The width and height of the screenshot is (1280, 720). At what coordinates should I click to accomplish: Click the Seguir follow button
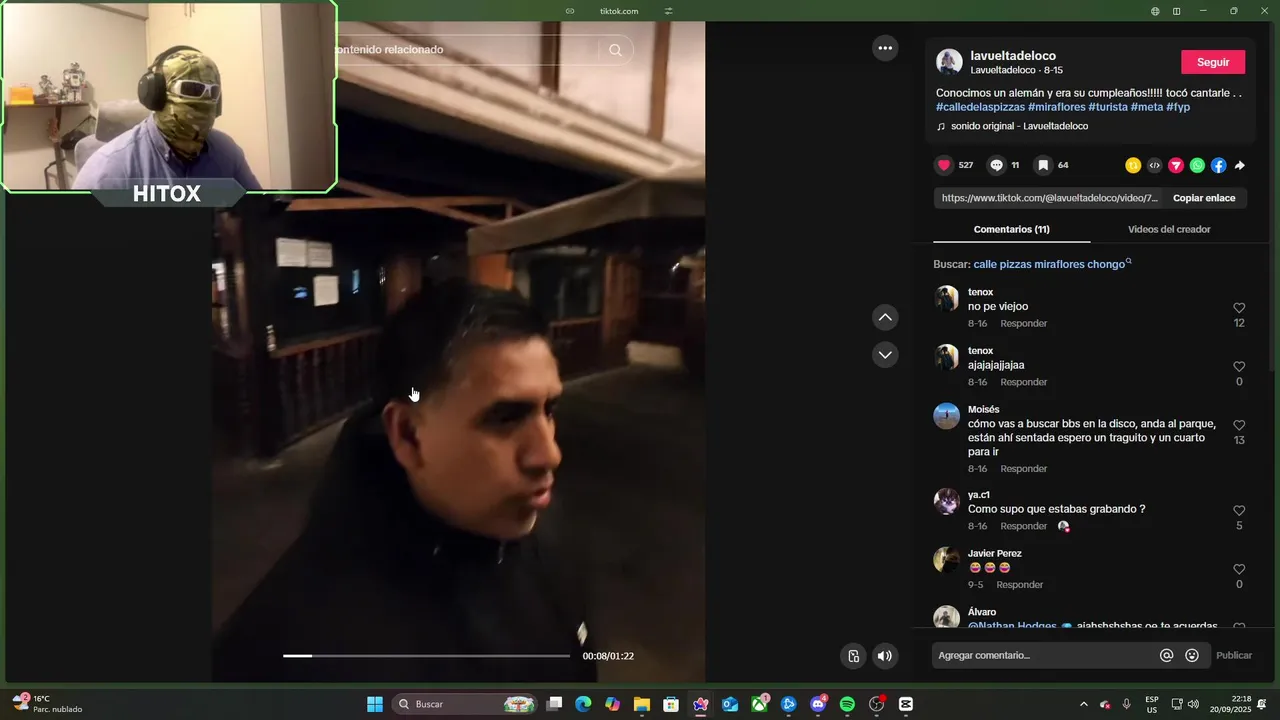pyautogui.click(x=1213, y=62)
